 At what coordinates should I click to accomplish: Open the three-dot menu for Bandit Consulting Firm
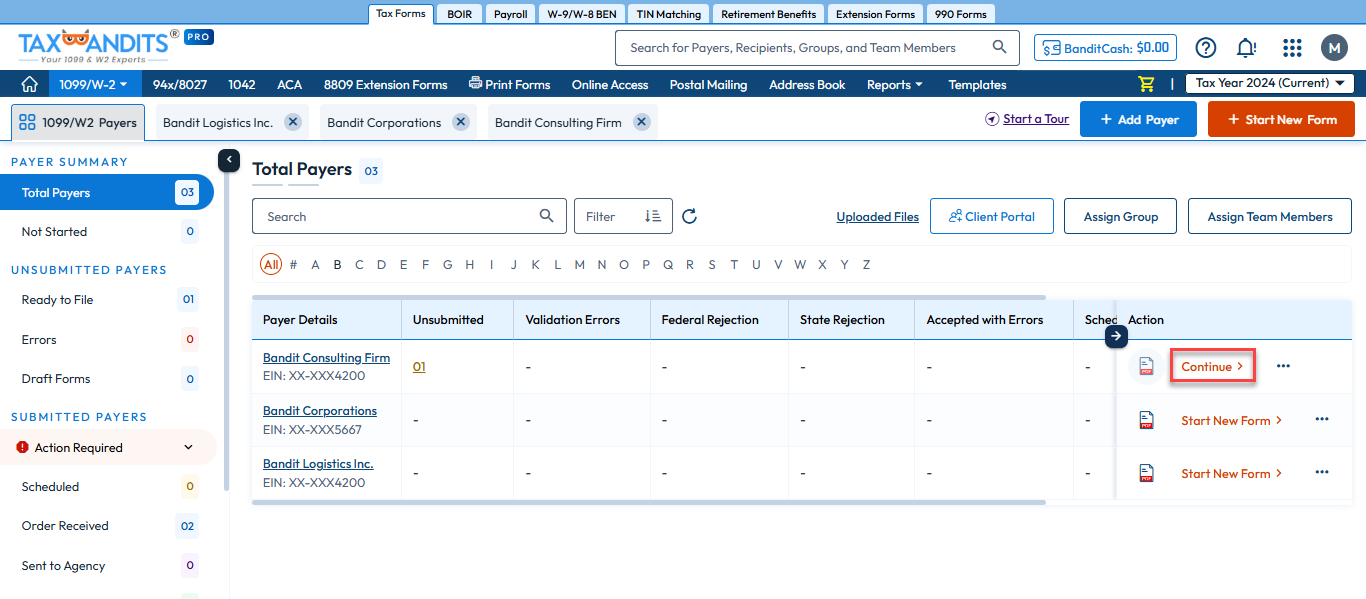1283,366
